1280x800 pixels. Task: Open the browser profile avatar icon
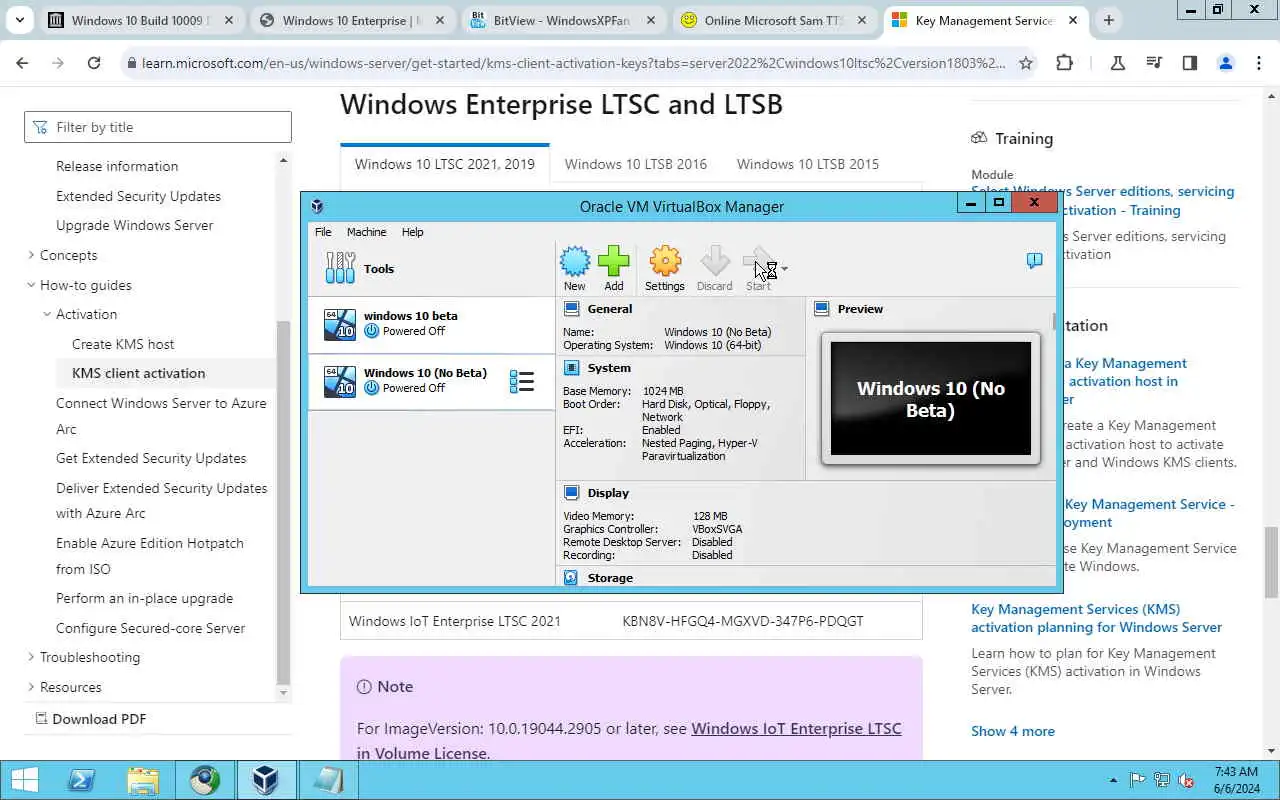(x=1225, y=63)
